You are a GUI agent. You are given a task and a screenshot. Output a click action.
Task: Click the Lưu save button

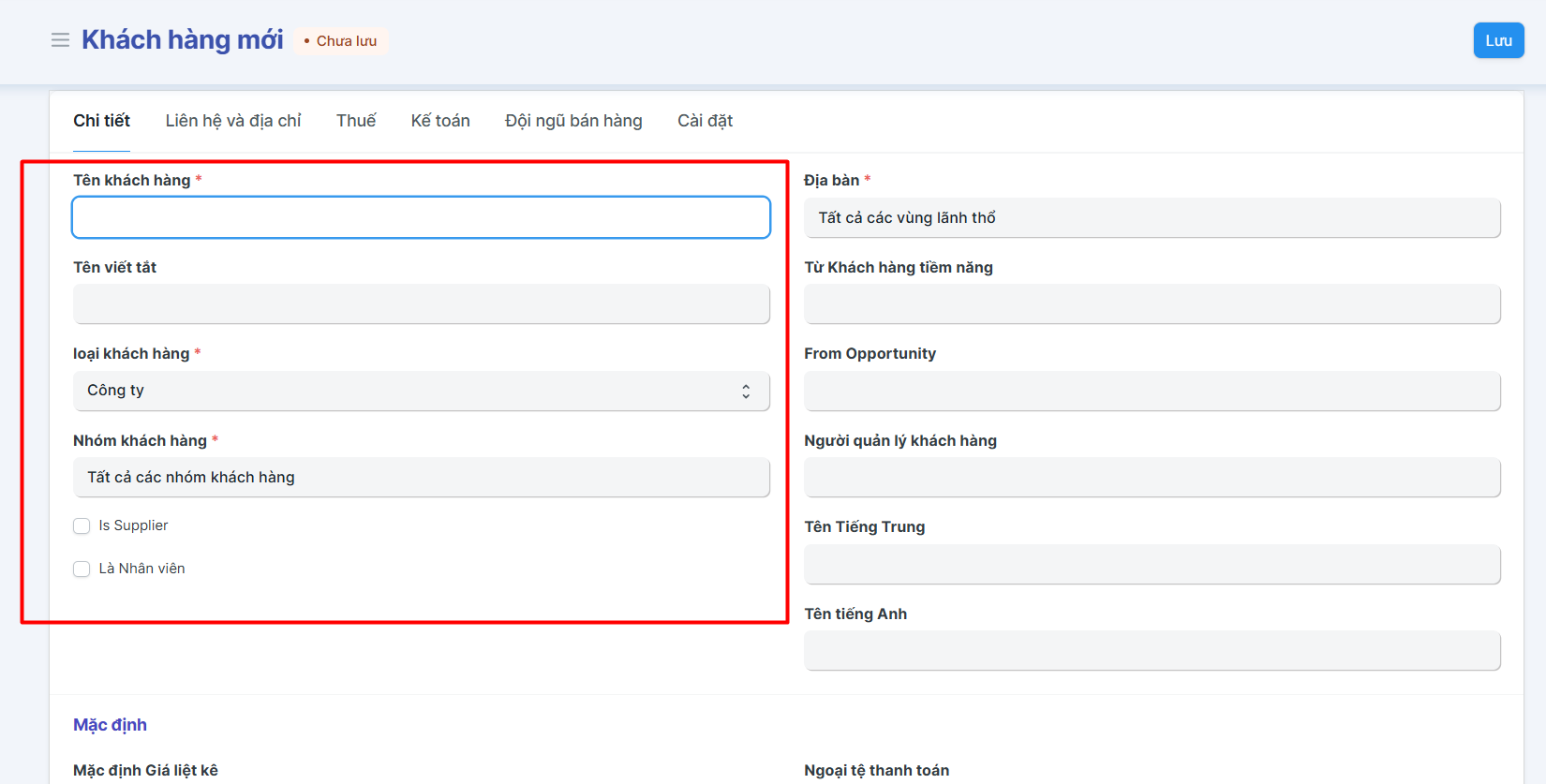1498,40
